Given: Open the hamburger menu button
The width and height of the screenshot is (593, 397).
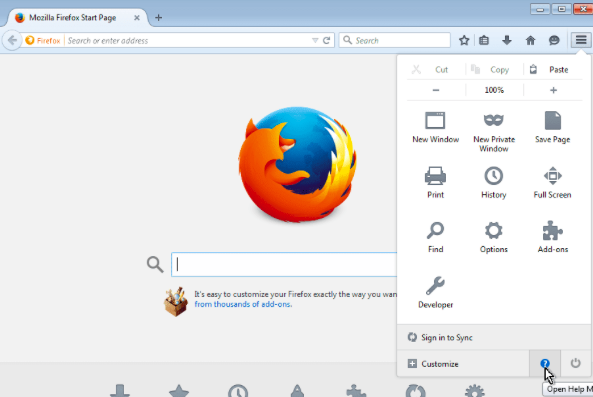Looking at the screenshot, I should pyautogui.click(x=581, y=40).
